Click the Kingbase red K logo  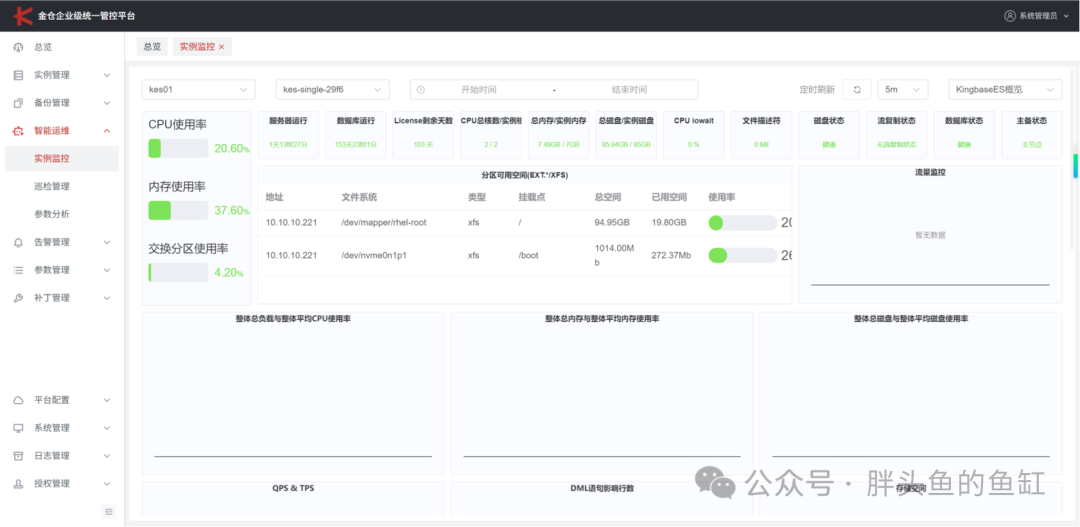point(23,15)
